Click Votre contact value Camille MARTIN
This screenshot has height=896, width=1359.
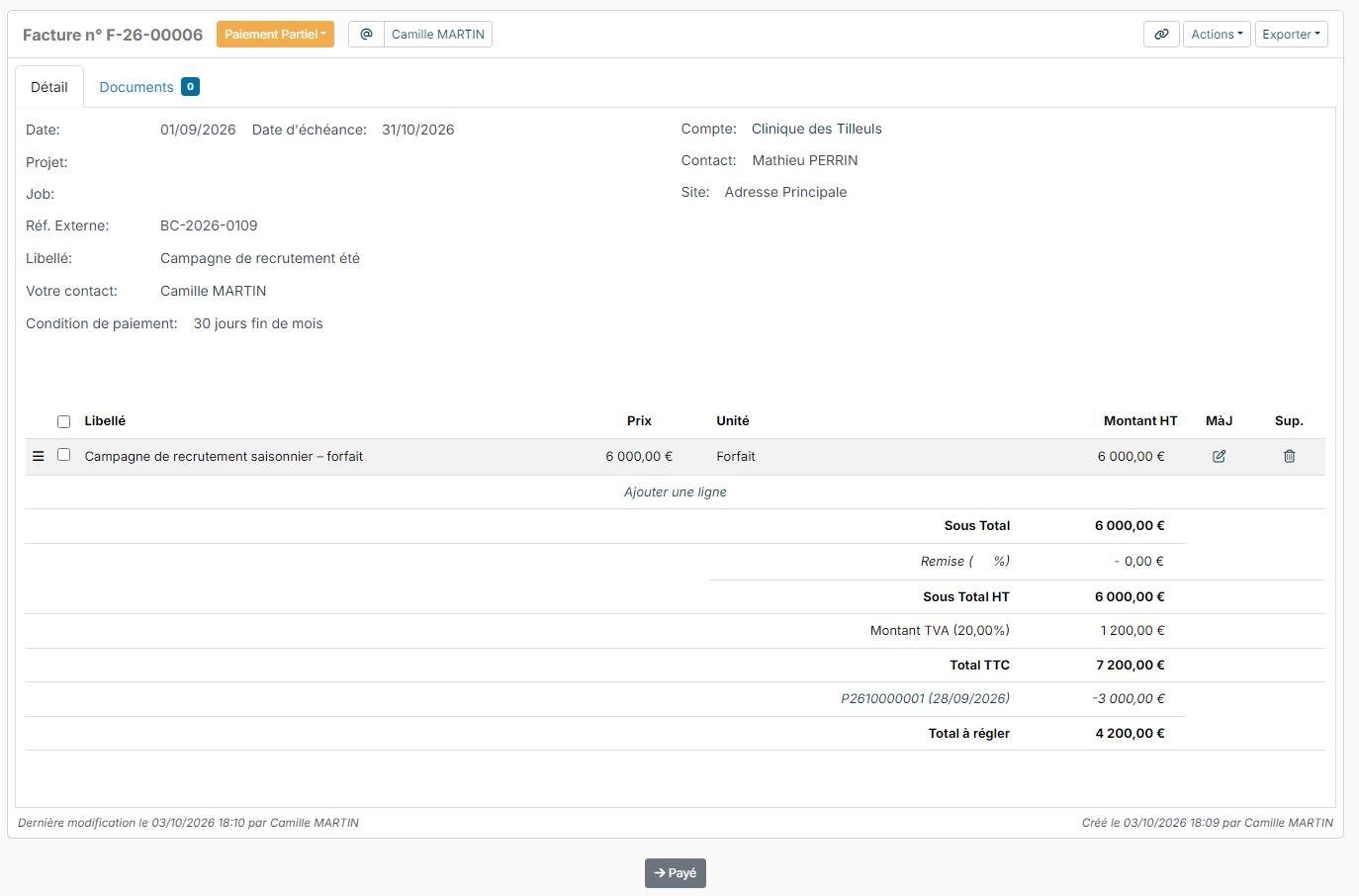[x=214, y=291]
